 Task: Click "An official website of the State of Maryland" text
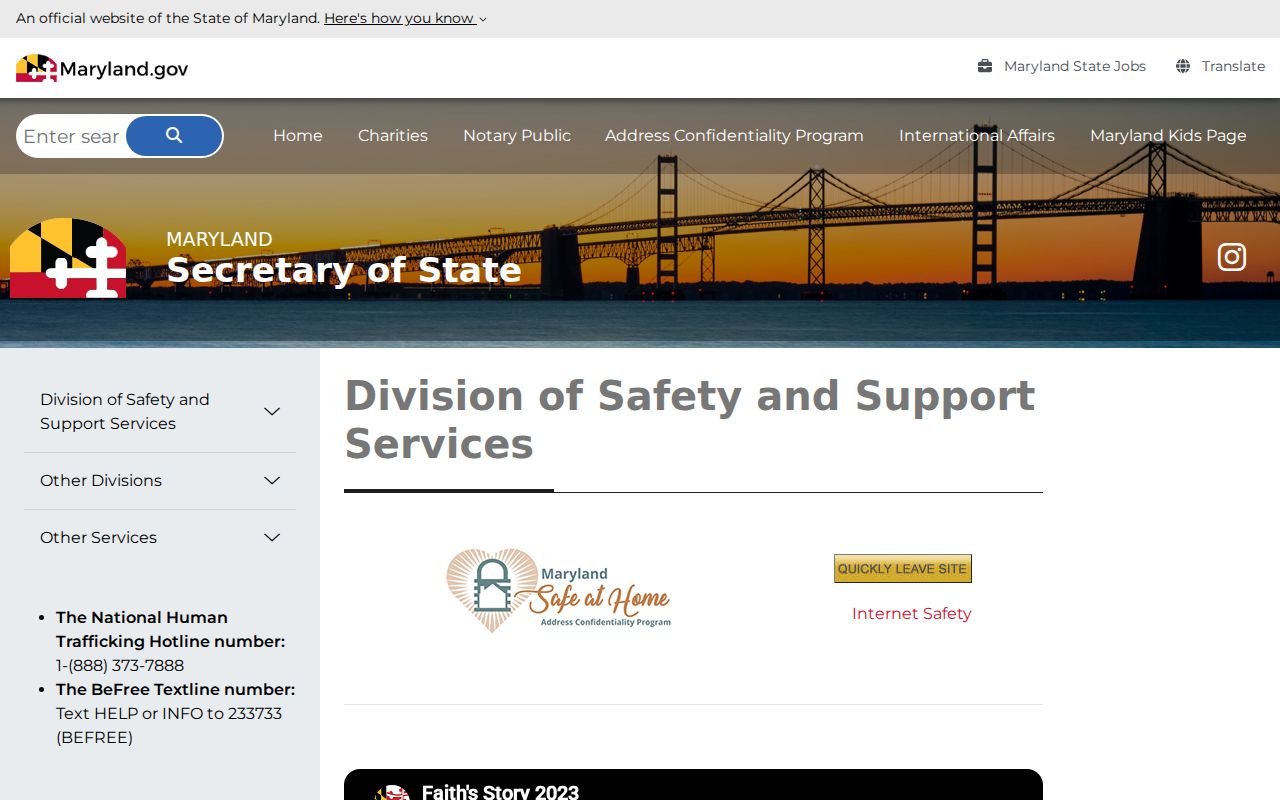(x=168, y=18)
